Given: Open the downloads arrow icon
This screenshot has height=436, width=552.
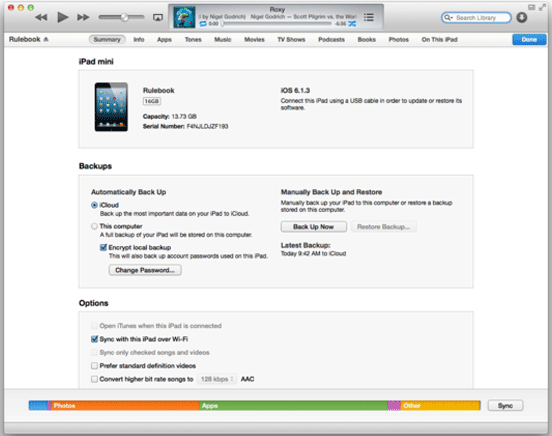Looking at the screenshot, I should 522,17.
